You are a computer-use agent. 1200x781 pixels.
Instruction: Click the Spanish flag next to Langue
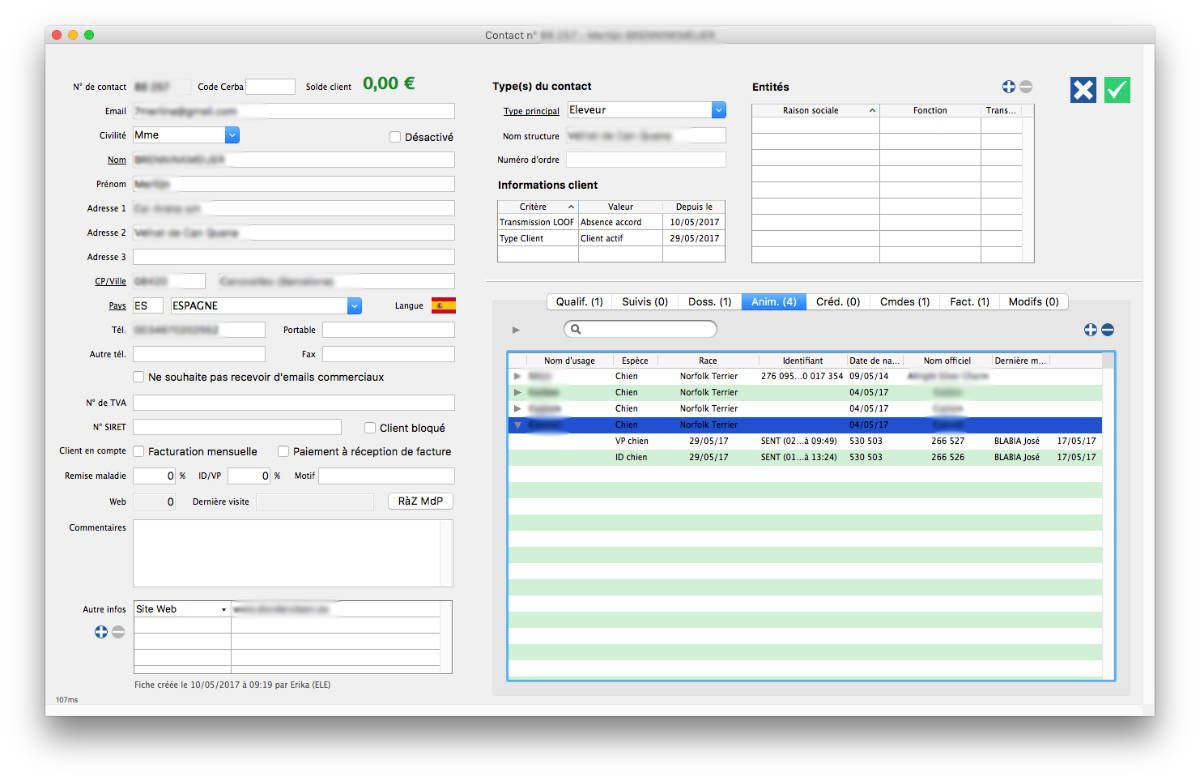[444, 306]
